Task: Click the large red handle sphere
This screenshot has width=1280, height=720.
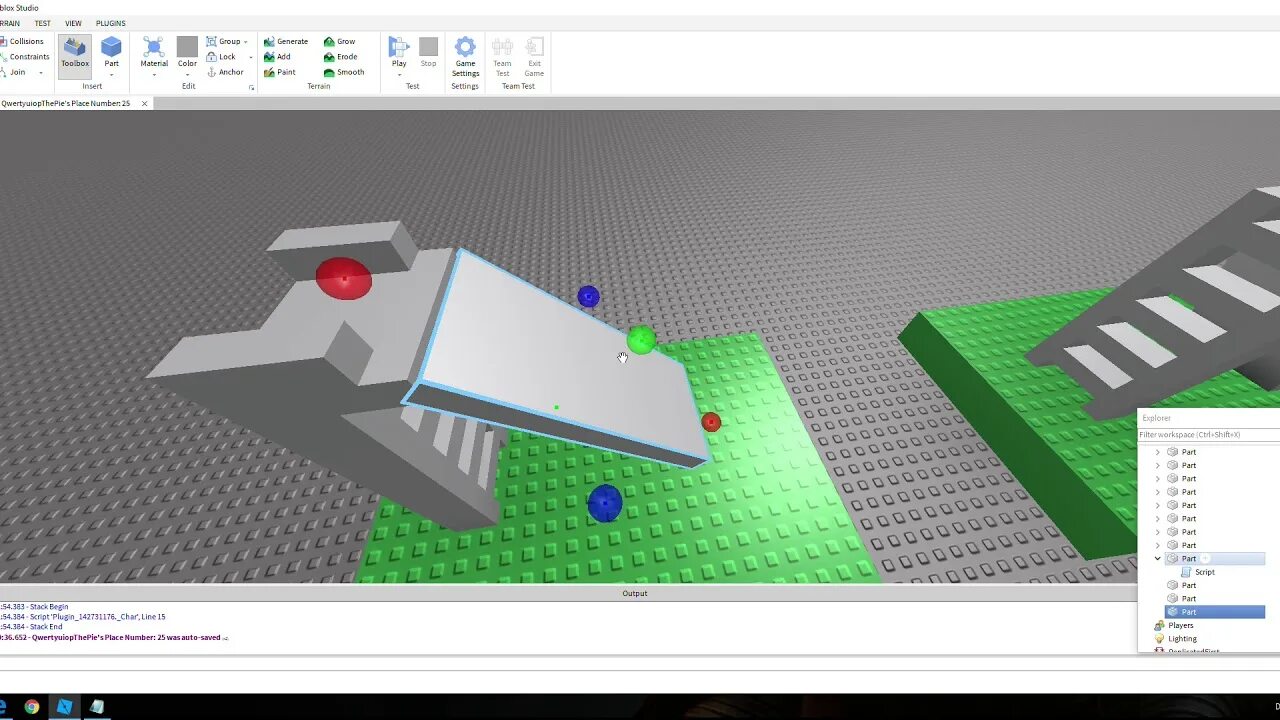Action: click(344, 278)
